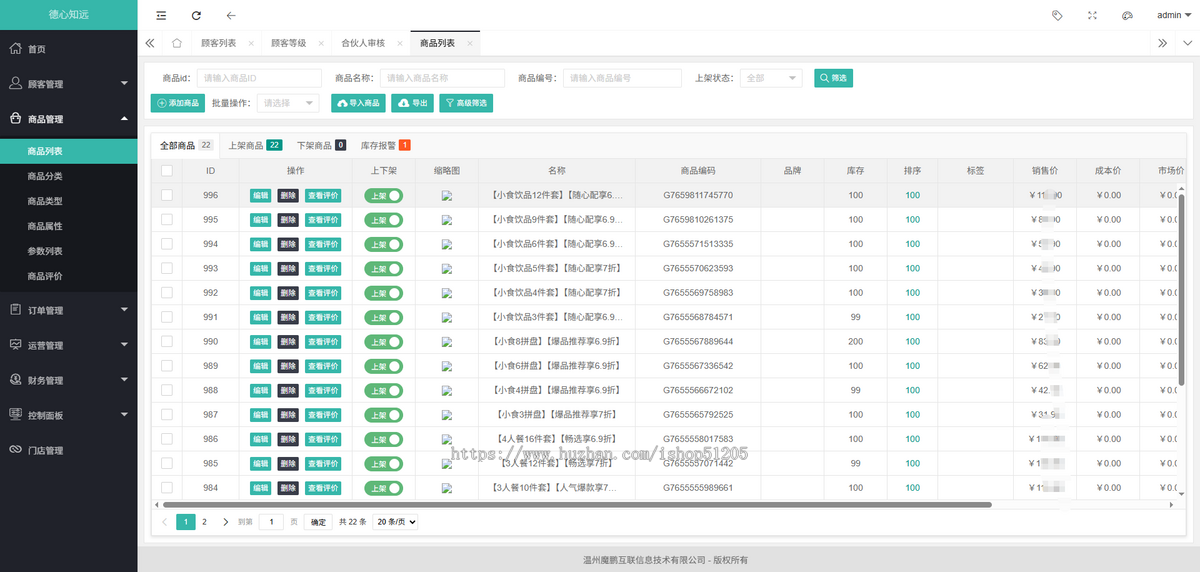
Task: Click the refresh icon in top bar
Action: click(196, 16)
